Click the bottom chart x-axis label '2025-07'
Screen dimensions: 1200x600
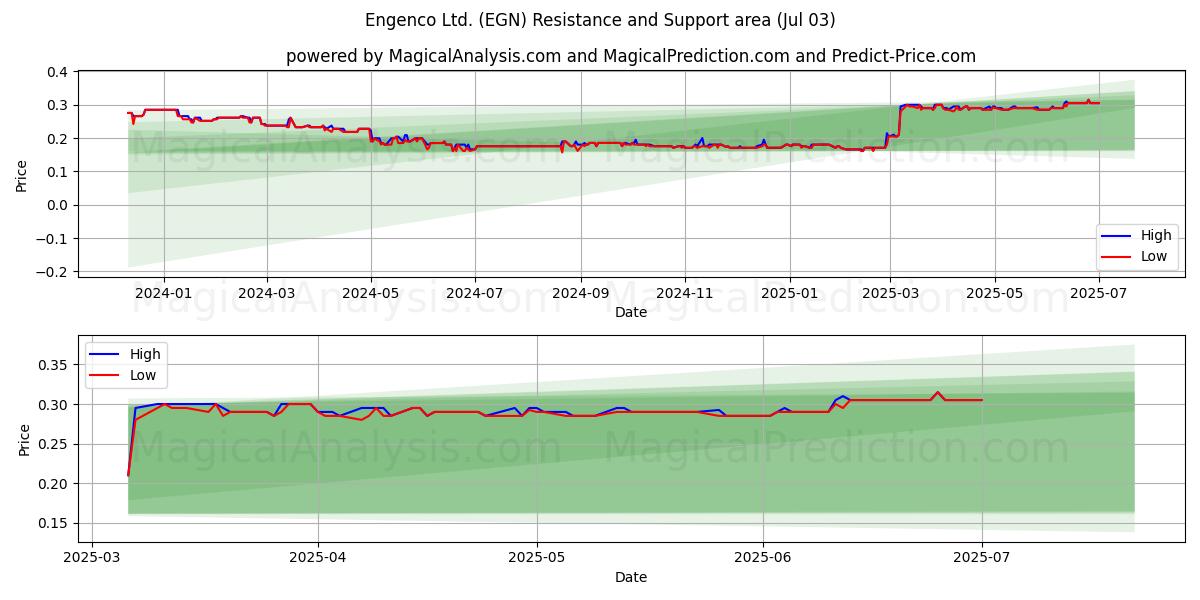click(x=982, y=558)
